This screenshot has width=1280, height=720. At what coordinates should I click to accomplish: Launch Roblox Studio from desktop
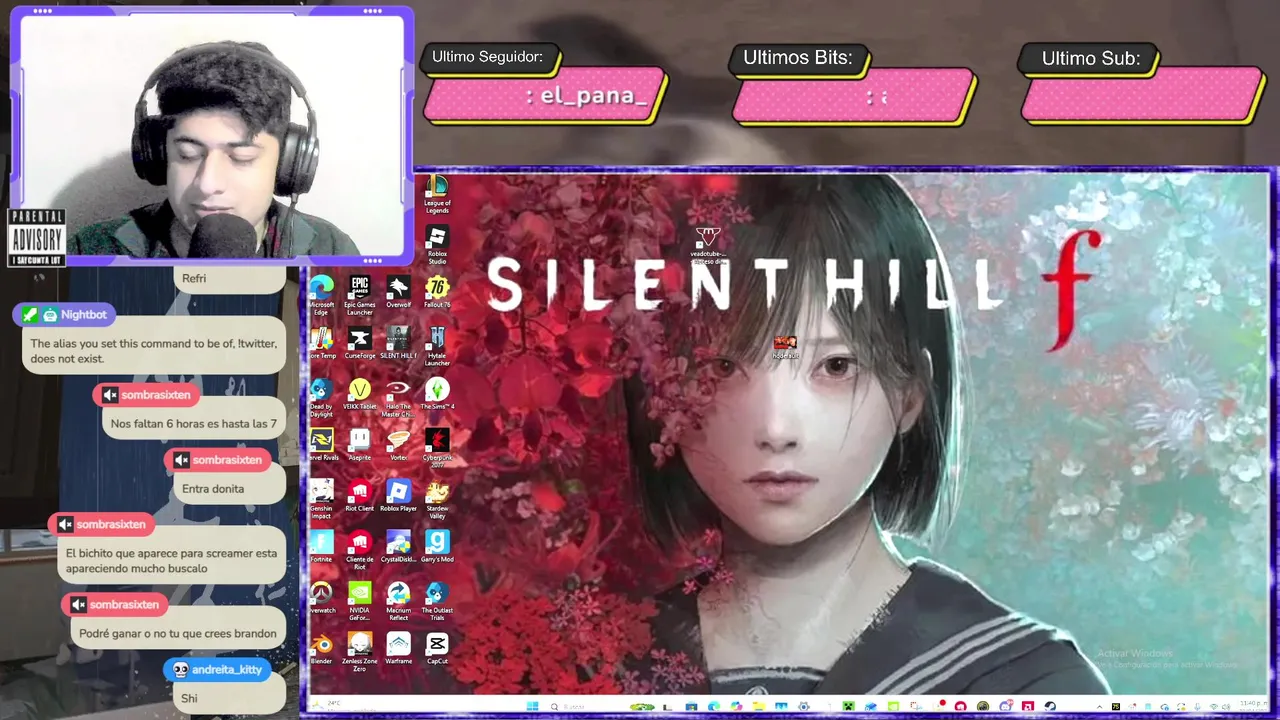pyautogui.click(x=437, y=246)
